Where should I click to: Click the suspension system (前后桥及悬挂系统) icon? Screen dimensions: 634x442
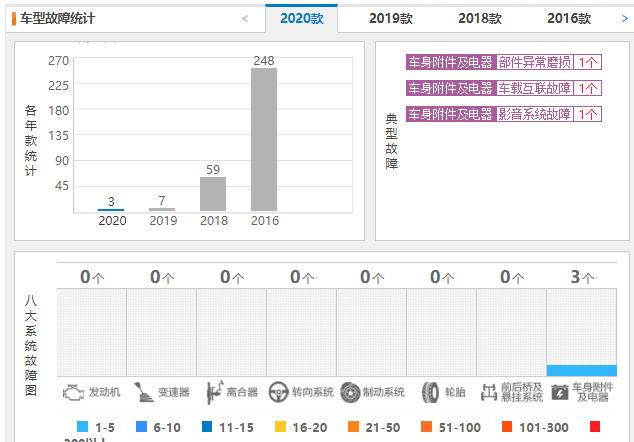489,392
